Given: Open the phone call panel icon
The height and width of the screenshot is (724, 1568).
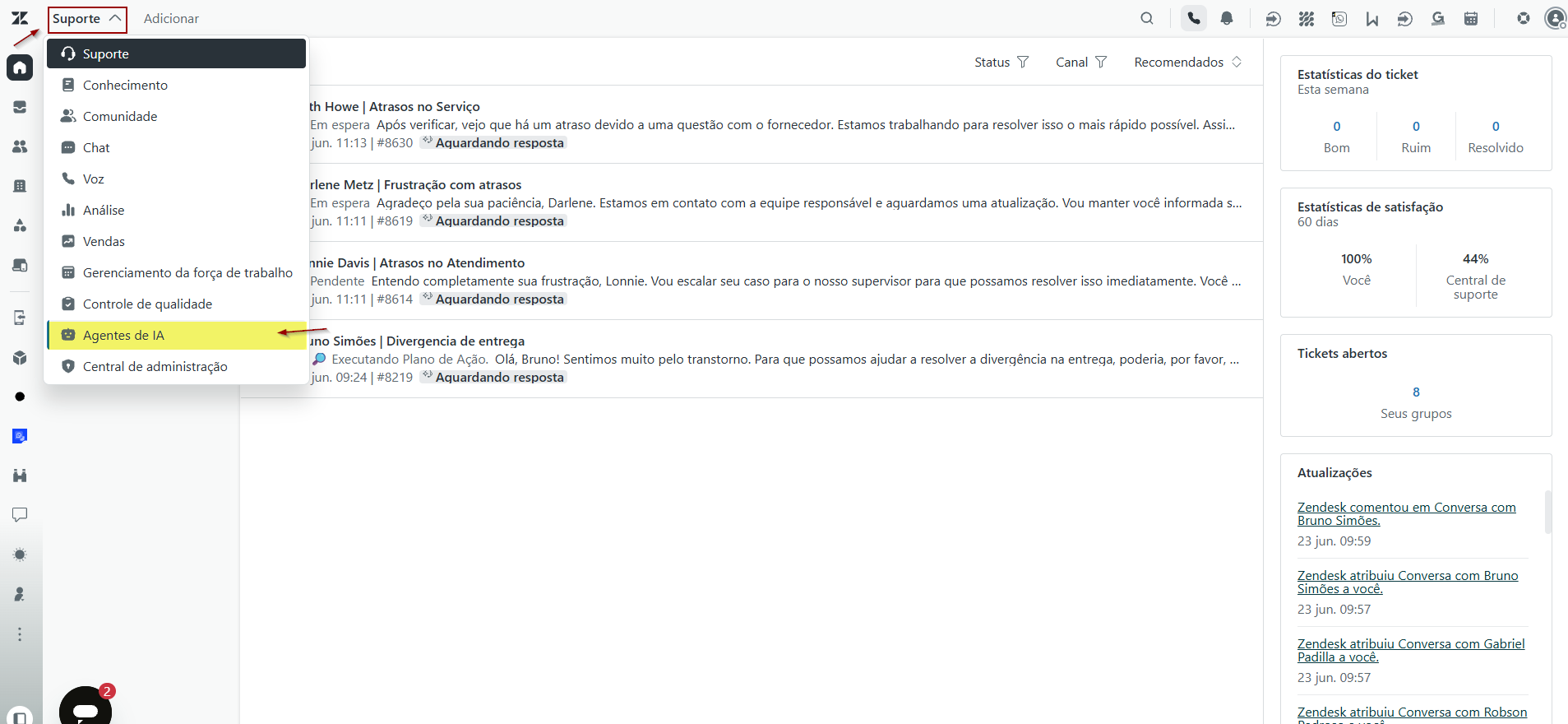Looking at the screenshot, I should point(1194,18).
